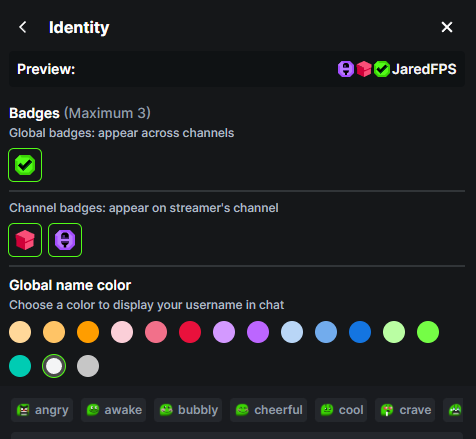This screenshot has width=476, height=439.
Task: Toggle the red cube channel badge
Action: tap(25, 240)
